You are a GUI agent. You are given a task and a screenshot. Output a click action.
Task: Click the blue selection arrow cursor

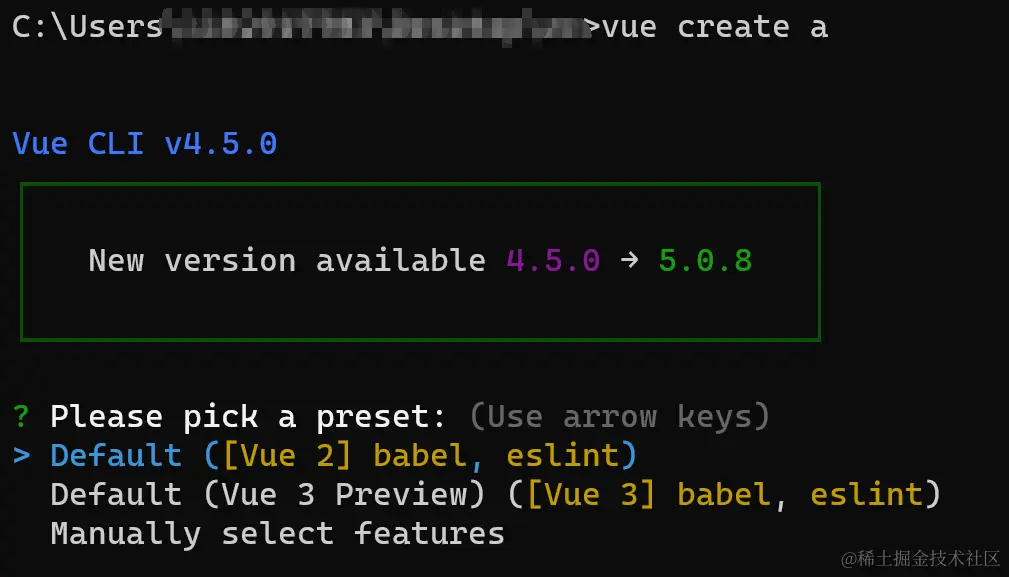pyautogui.click(x=22, y=456)
